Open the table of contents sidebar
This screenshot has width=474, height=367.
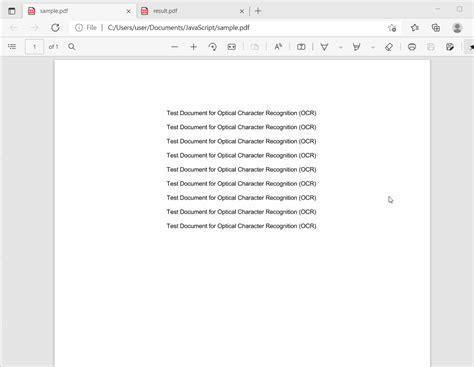click(x=12, y=47)
